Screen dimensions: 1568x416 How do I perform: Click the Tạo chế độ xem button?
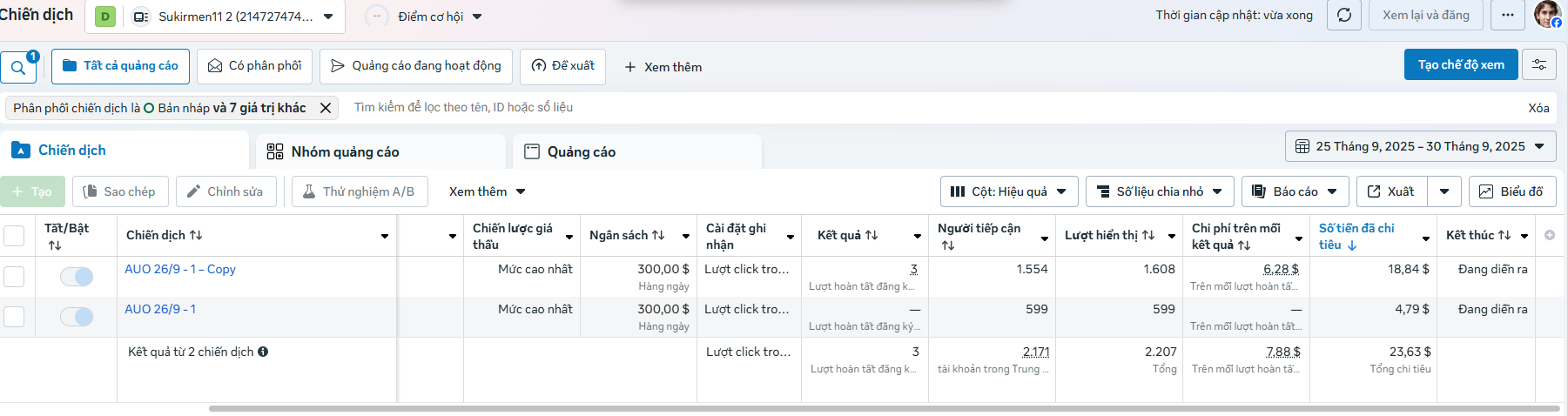click(x=1460, y=64)
